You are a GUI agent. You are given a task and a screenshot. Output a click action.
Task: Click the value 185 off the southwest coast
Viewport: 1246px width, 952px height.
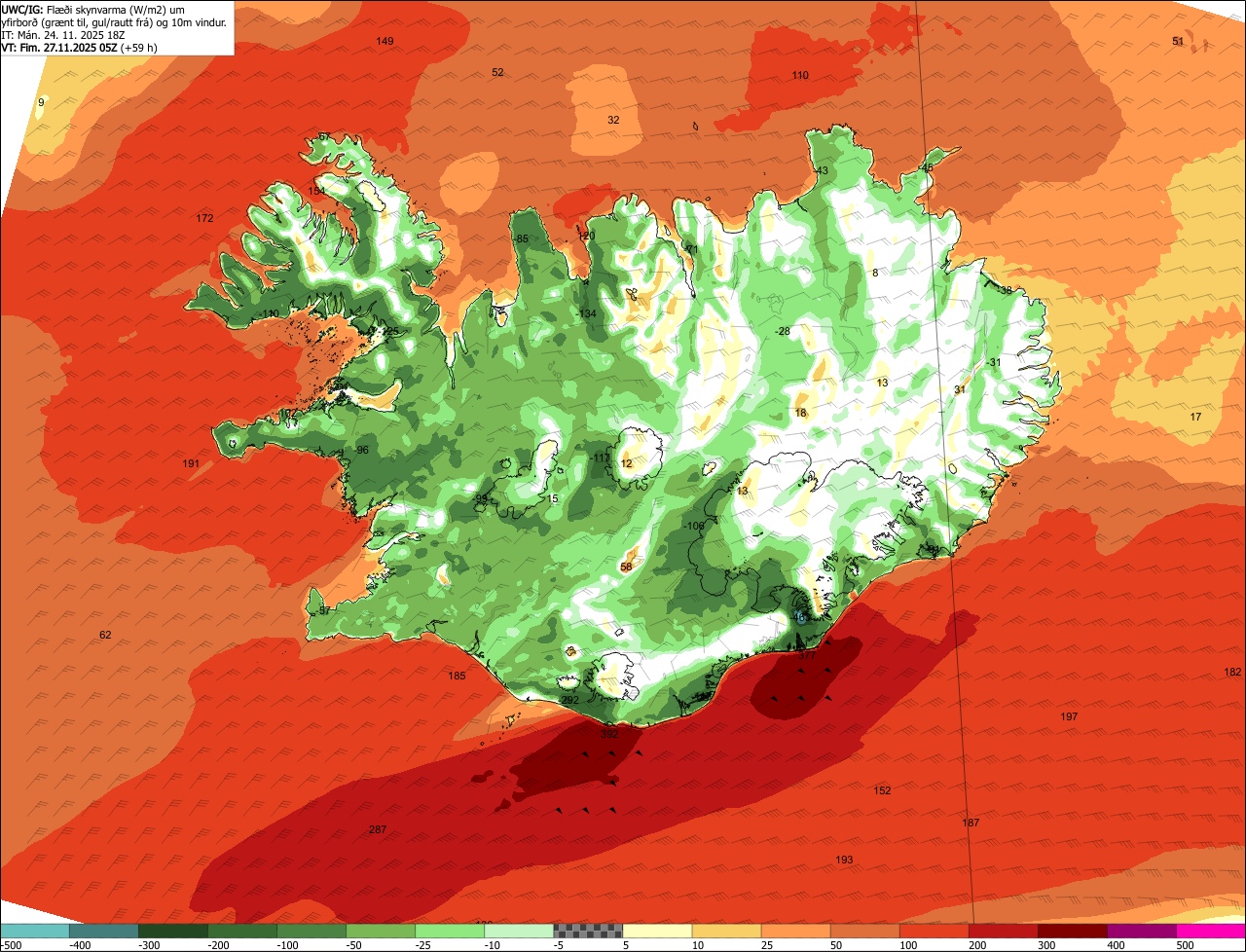tap(457, 676)
